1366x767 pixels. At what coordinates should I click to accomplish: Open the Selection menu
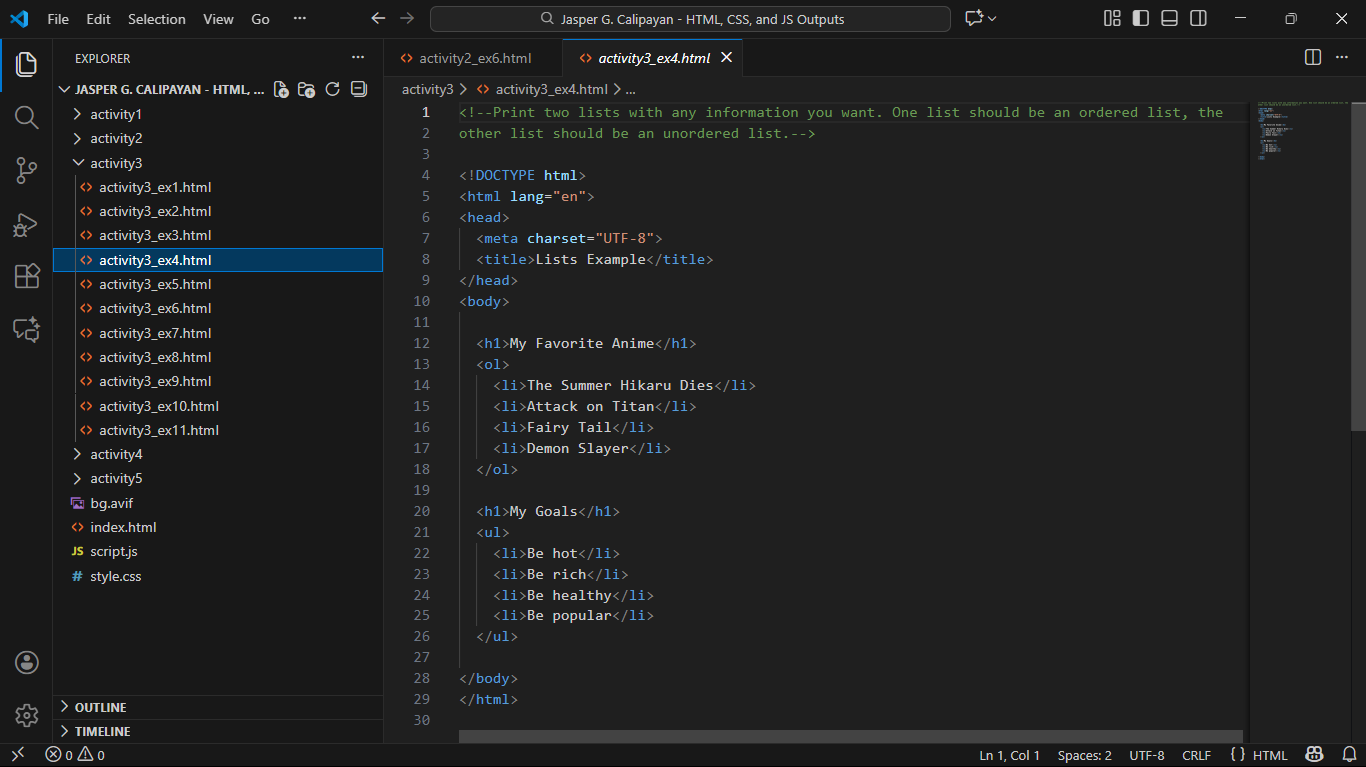click(x=157, y=19)
